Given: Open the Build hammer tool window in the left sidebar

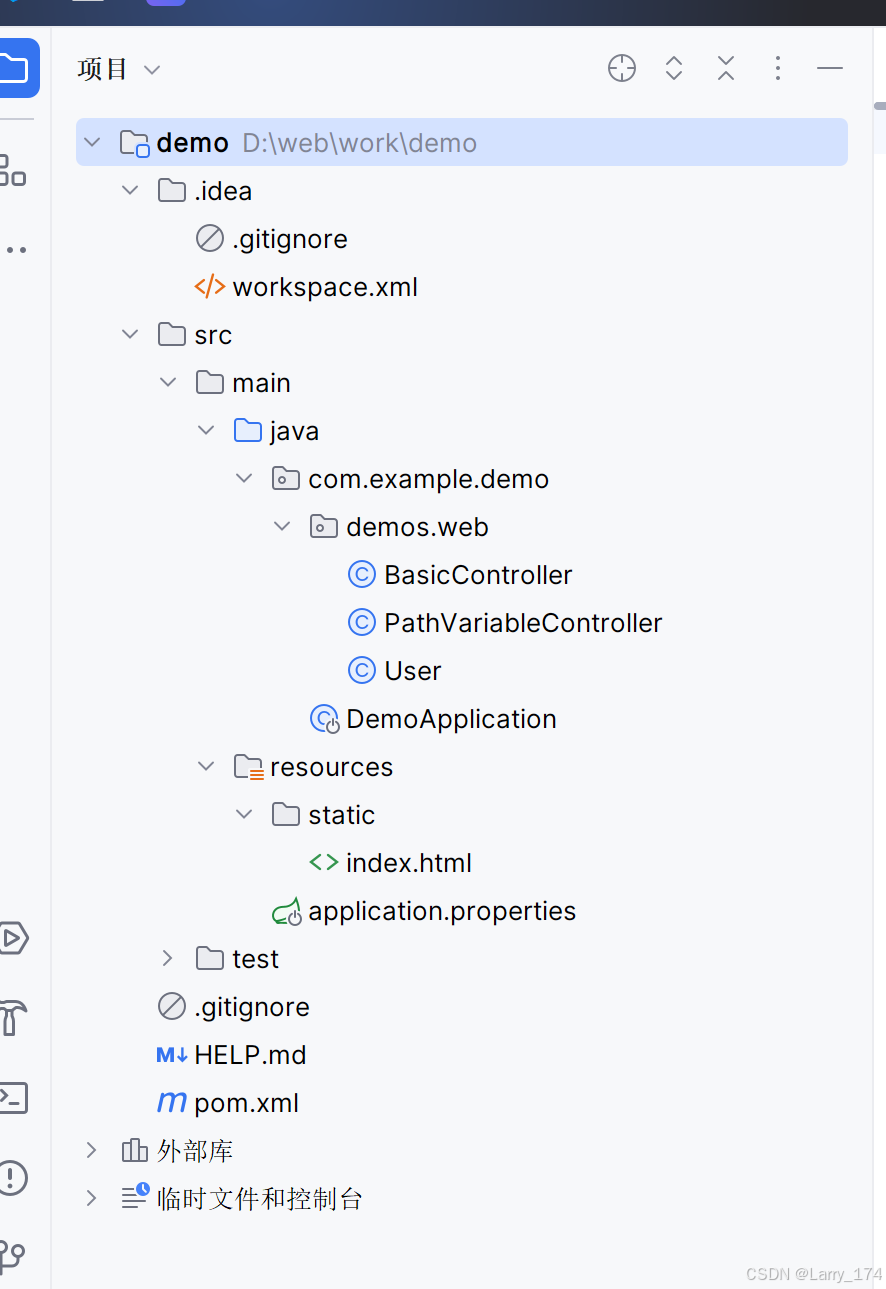Looking at the screenshot, I should (12, 1018).
